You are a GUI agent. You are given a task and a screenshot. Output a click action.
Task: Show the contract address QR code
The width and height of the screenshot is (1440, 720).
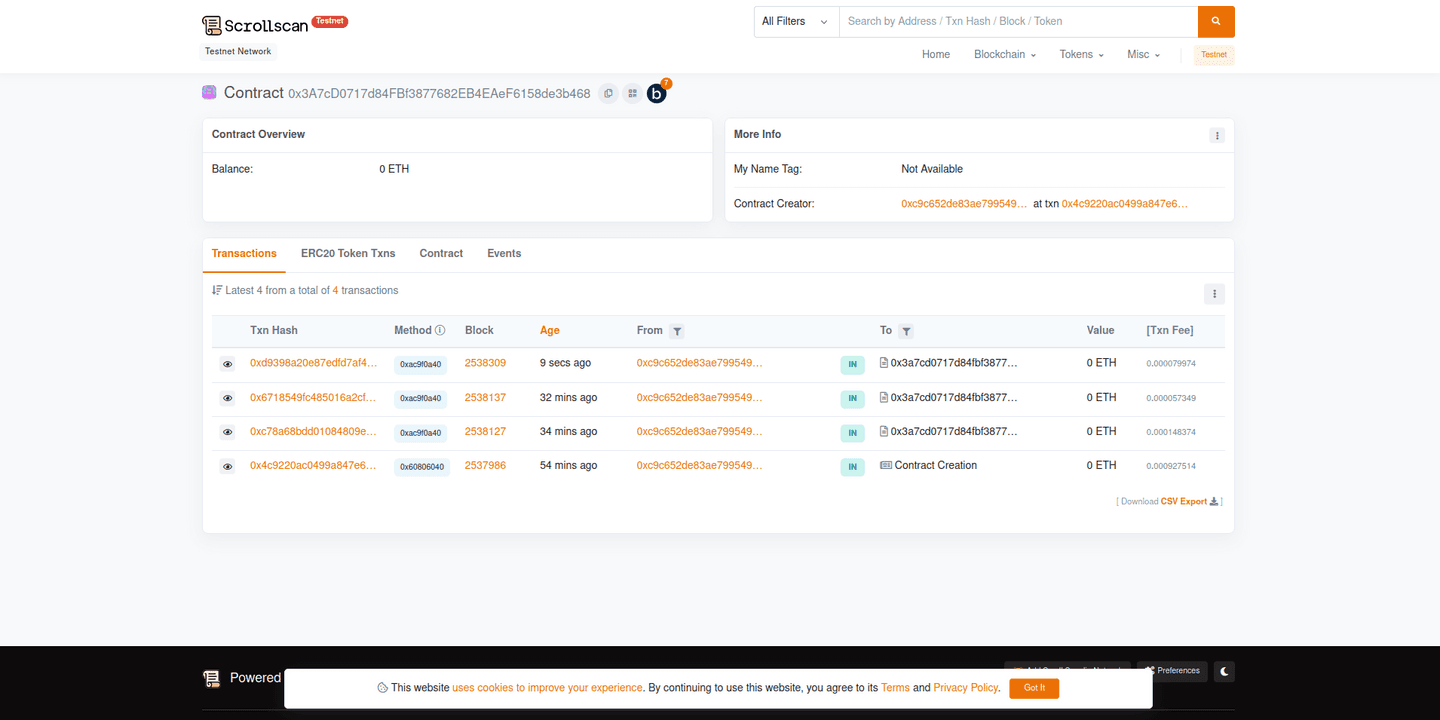tap(632, 93)
